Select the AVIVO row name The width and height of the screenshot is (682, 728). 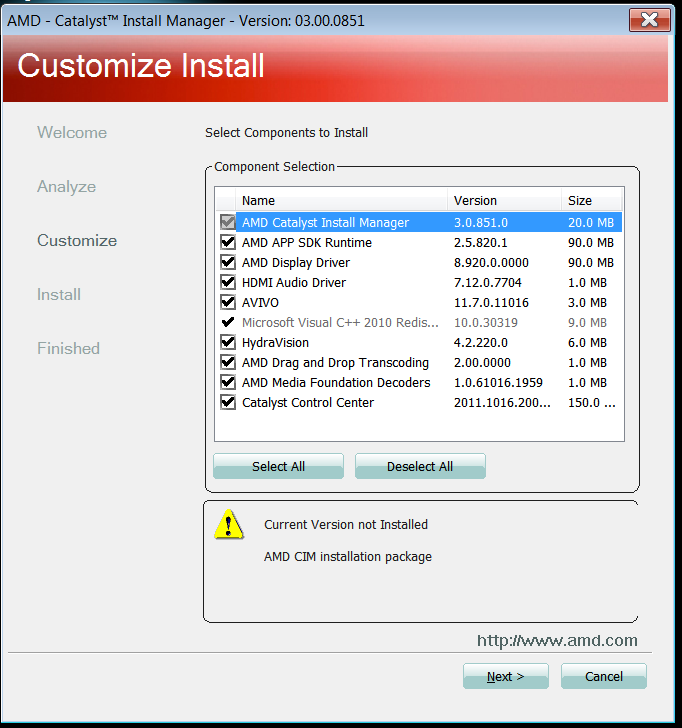(260, 302)
